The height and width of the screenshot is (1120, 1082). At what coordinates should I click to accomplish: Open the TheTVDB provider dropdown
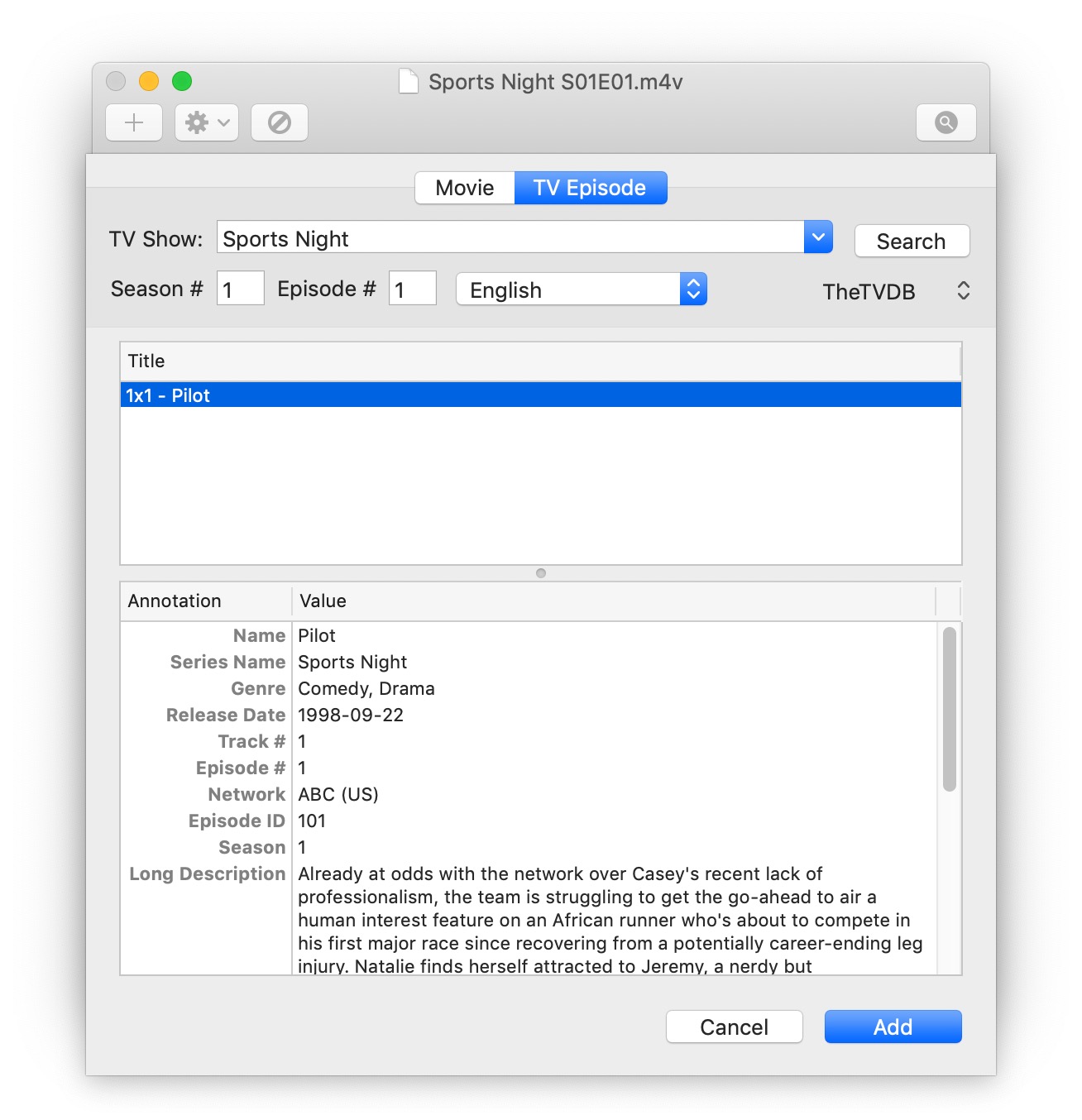pos(895,291)
